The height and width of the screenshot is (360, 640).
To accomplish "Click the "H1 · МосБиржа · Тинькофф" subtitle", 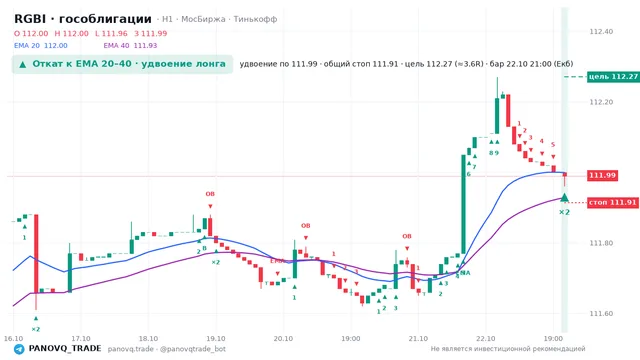I will coord(220,19).
